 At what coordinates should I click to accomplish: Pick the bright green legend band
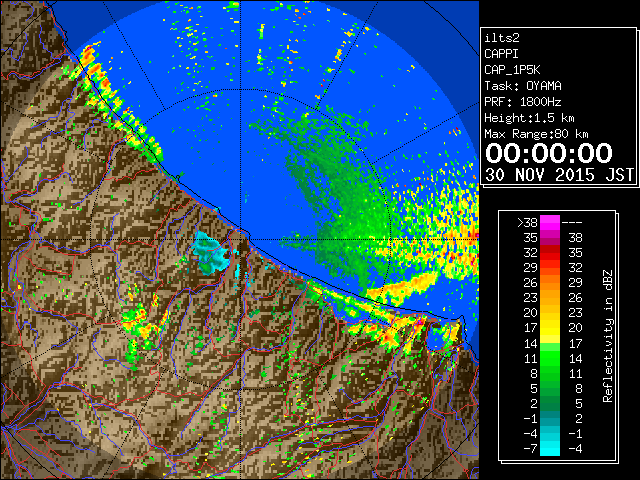(x=550, y=358)
